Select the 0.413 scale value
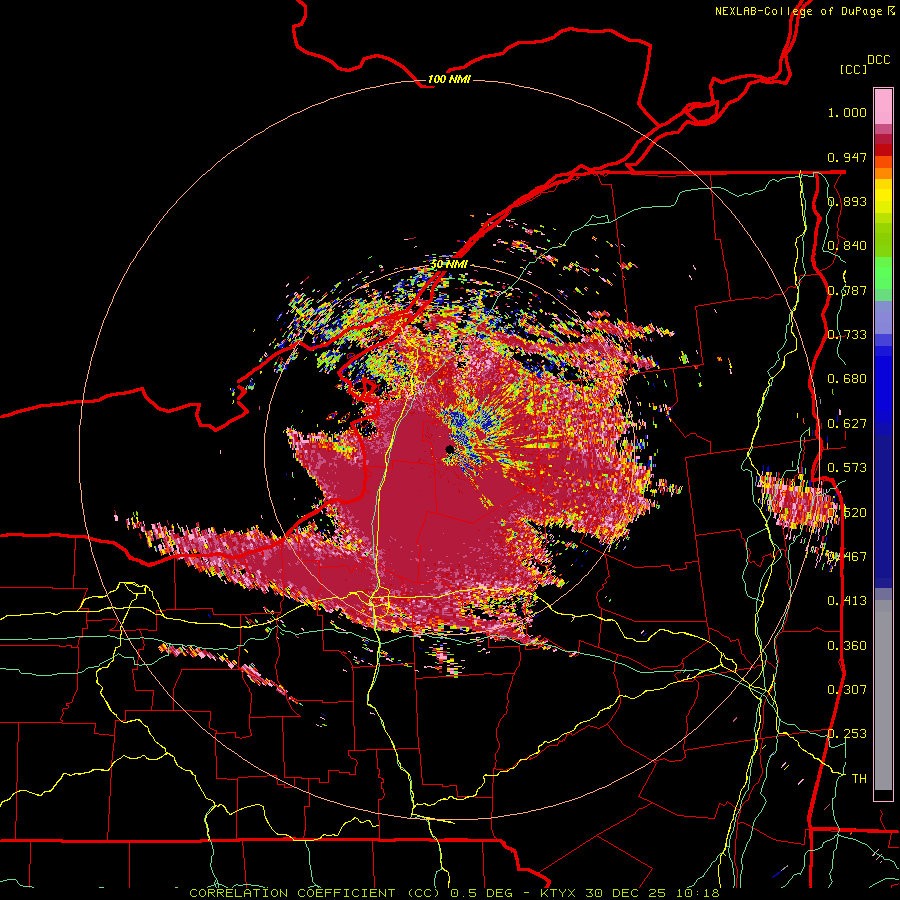 847,601
